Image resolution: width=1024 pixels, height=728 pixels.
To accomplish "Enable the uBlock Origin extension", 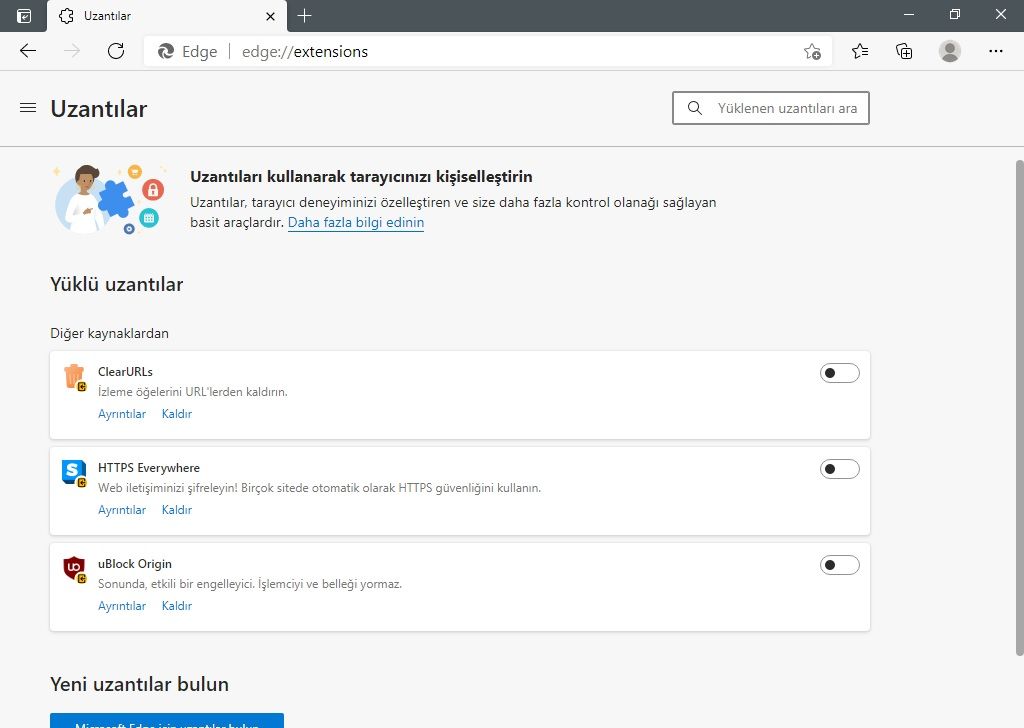I will pyautogui.click(x=839, y=565).
